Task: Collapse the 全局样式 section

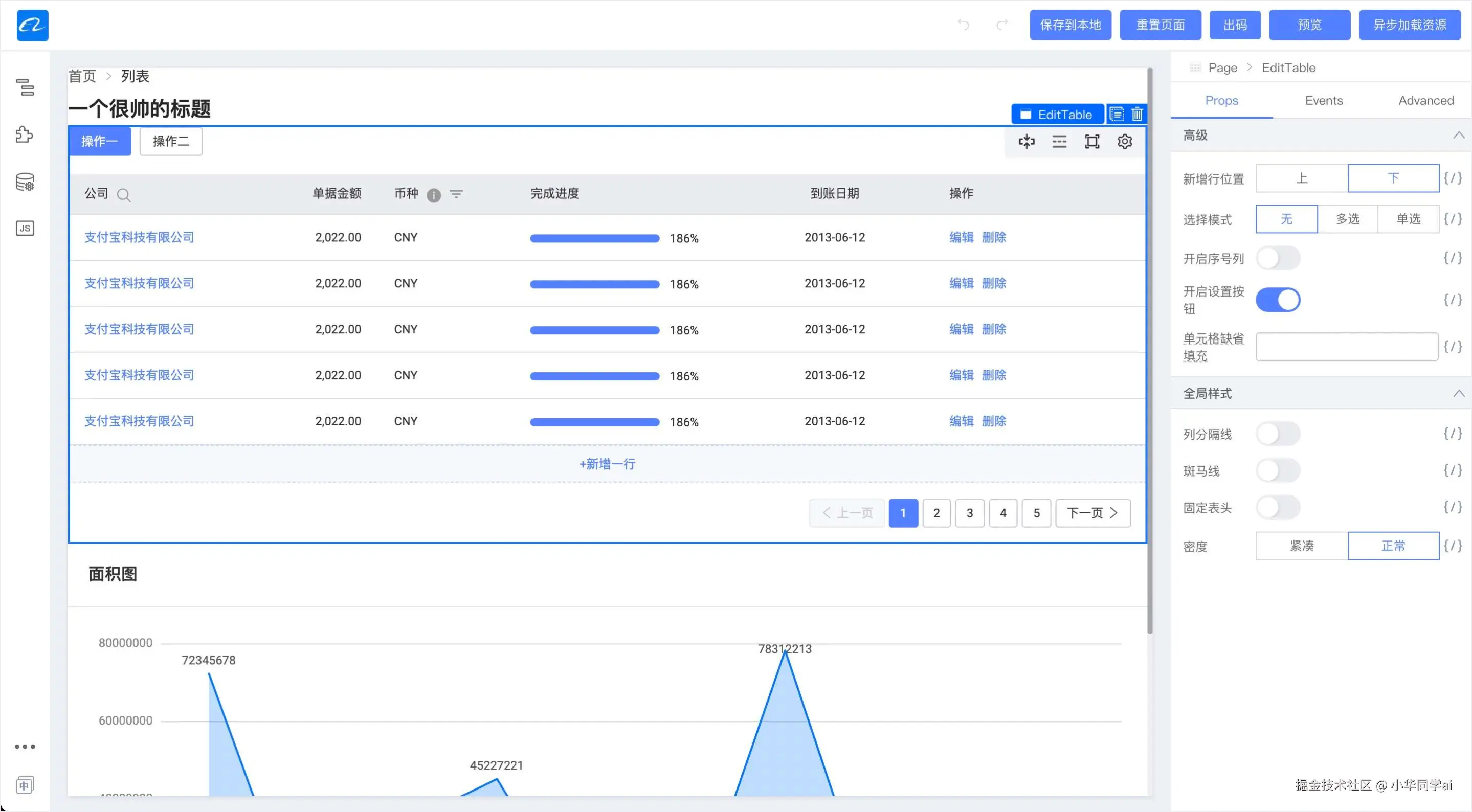Action: coord(1458,393)
